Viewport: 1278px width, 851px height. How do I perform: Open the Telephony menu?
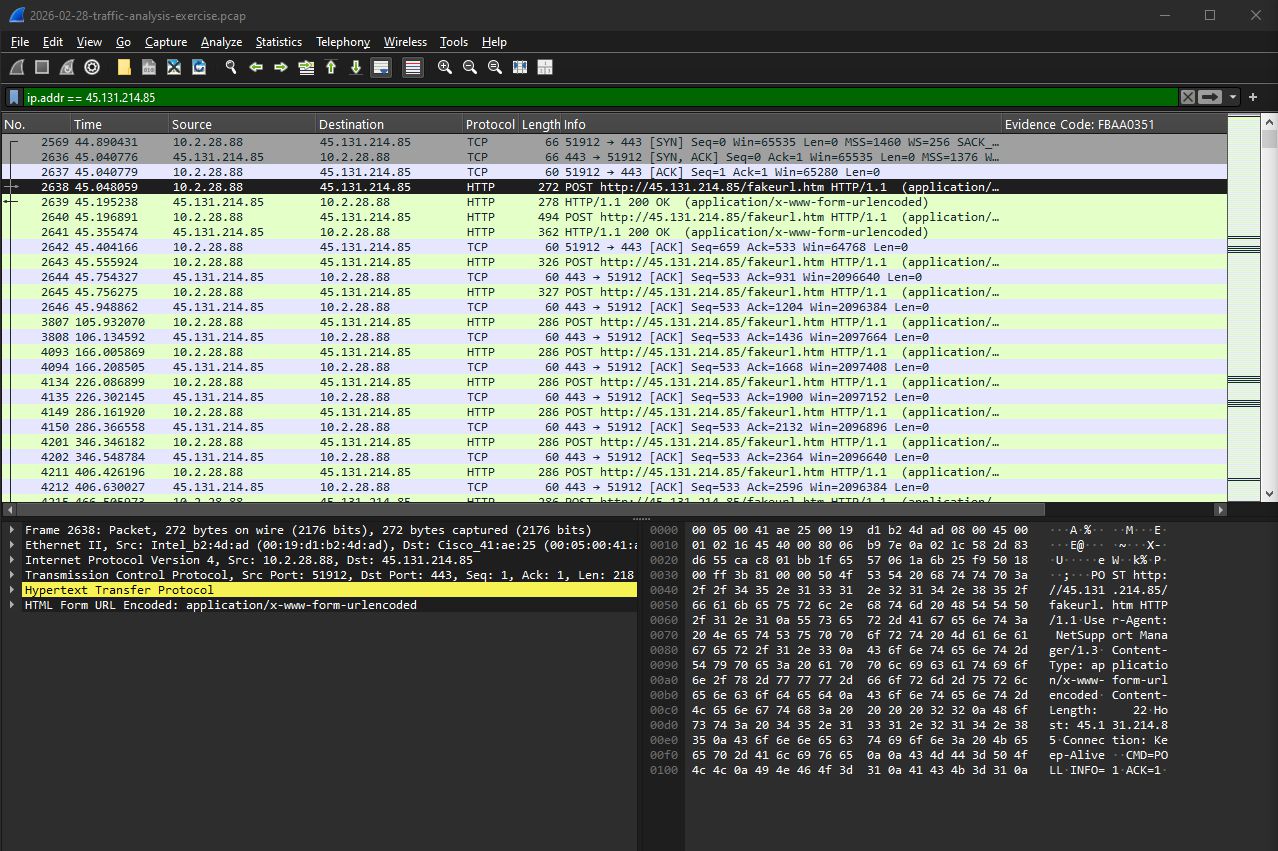pos(343,42)
